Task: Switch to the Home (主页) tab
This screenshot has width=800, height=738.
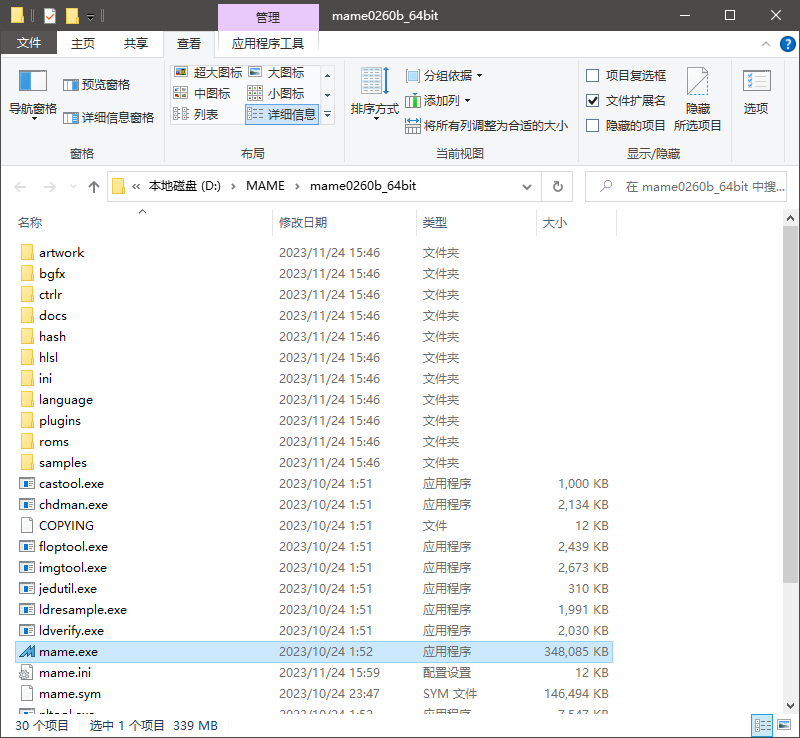Action: (83, 43)
